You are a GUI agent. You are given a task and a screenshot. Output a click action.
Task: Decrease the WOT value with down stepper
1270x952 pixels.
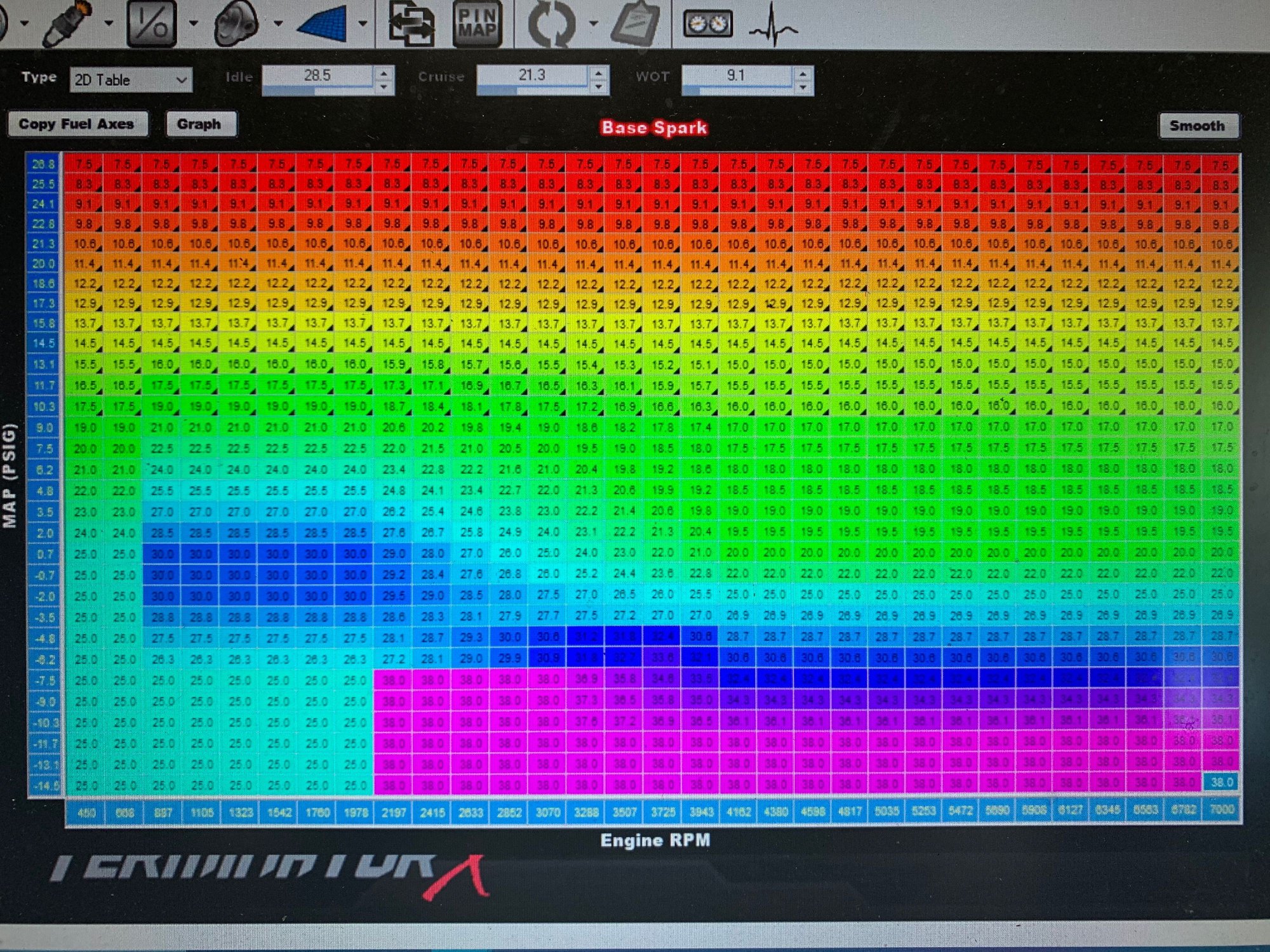803,87
